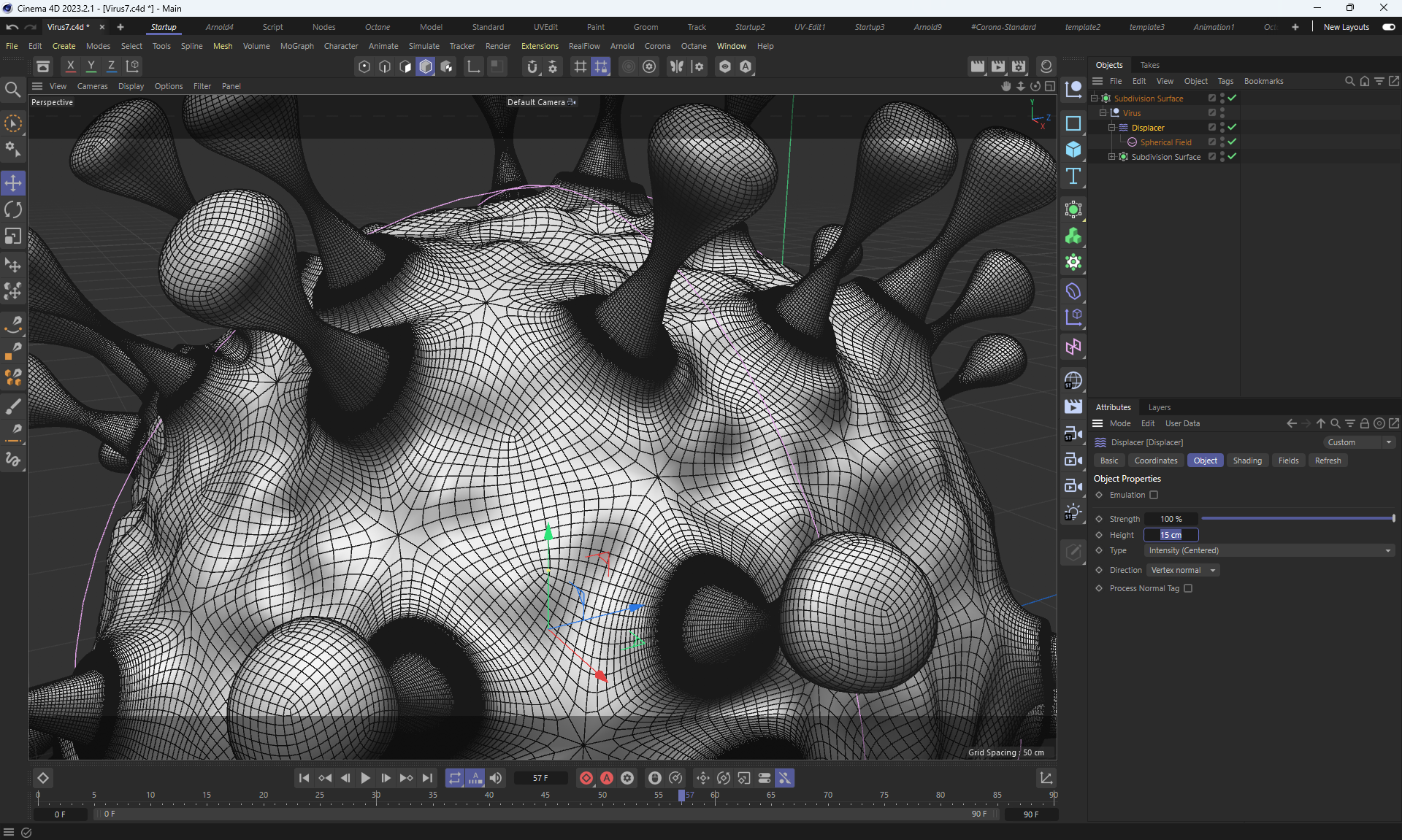The height and width of the screenshot is (840, 1402).
Task: Open the MoGraph menu
Action: 296,46
